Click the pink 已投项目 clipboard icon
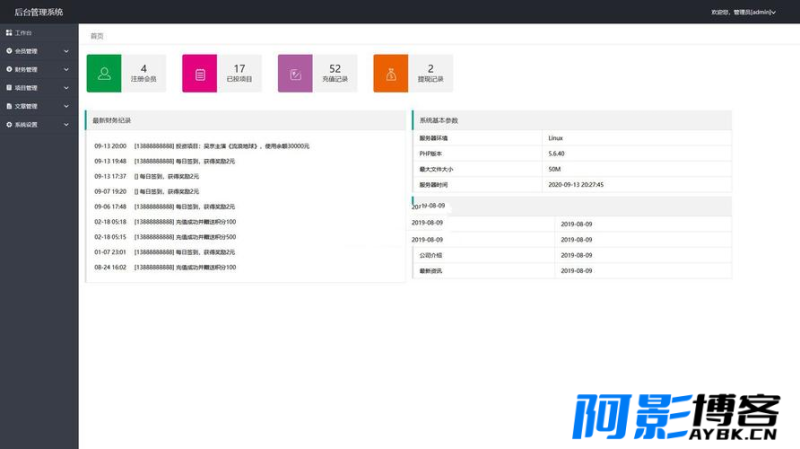800x449 pixels. pyautogui.click(x=200, y=73)
